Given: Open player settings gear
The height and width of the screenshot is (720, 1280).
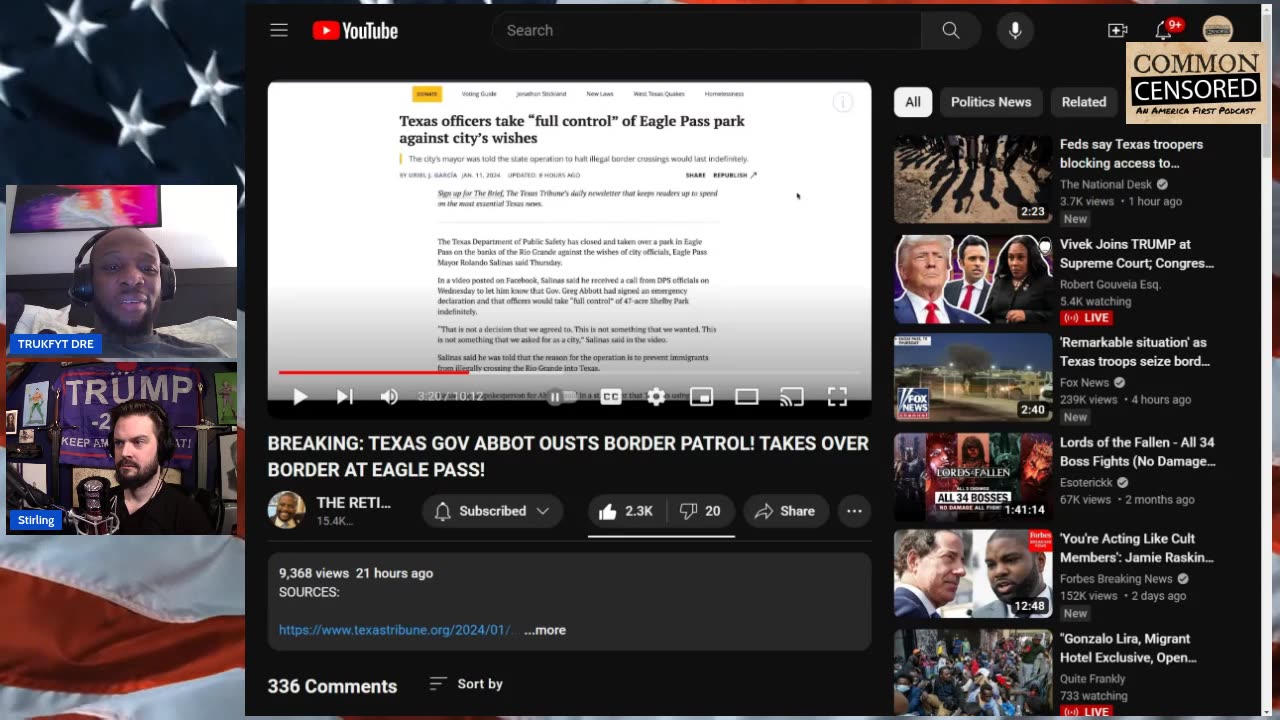Looking at the screenshot, I should [x=656, y=397].
